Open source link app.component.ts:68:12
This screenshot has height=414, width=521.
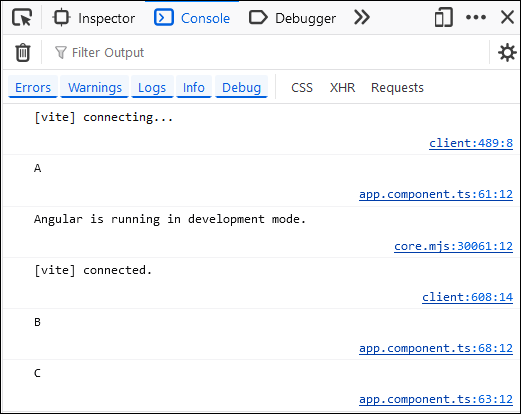coord(436,348)
